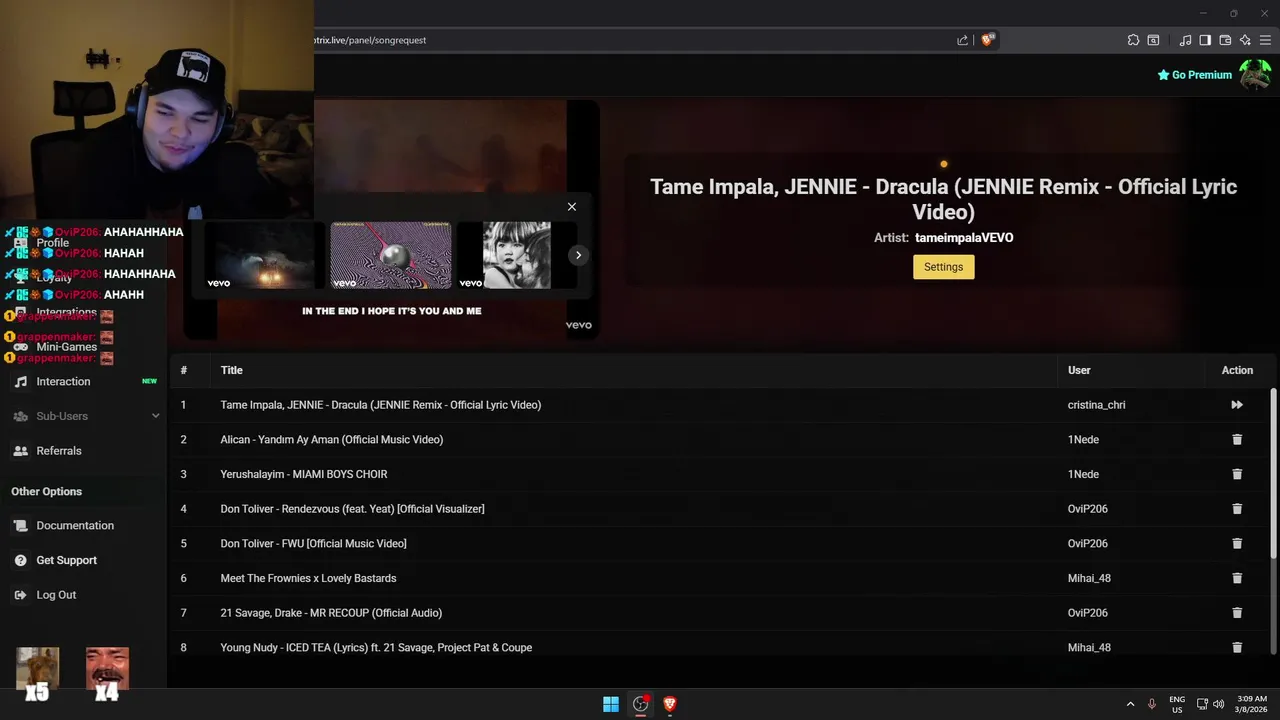Click the browser address bar URL
Screen dimensions: 1280x720
click(370, 40)
